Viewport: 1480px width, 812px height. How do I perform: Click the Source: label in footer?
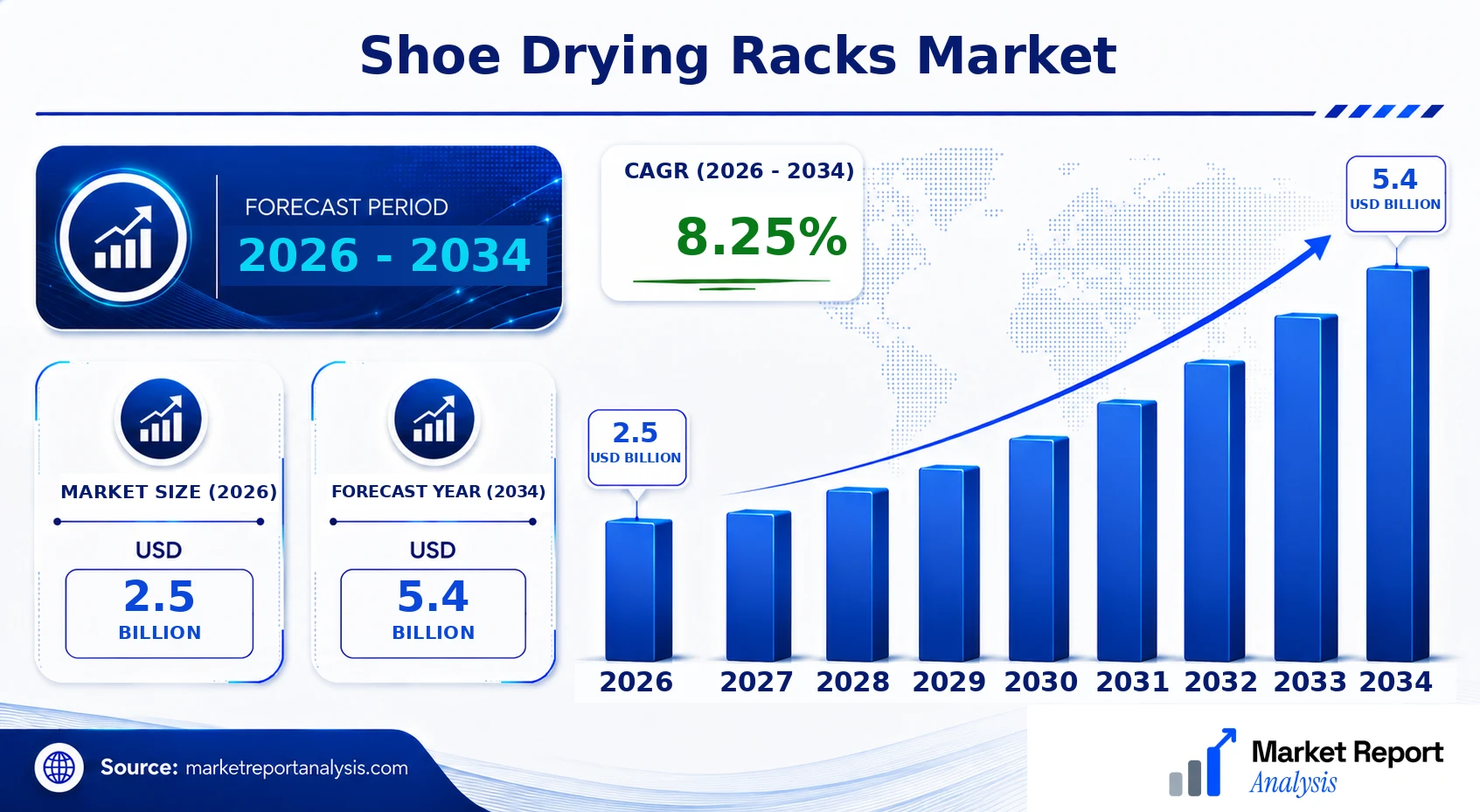(x=139, y=767)
